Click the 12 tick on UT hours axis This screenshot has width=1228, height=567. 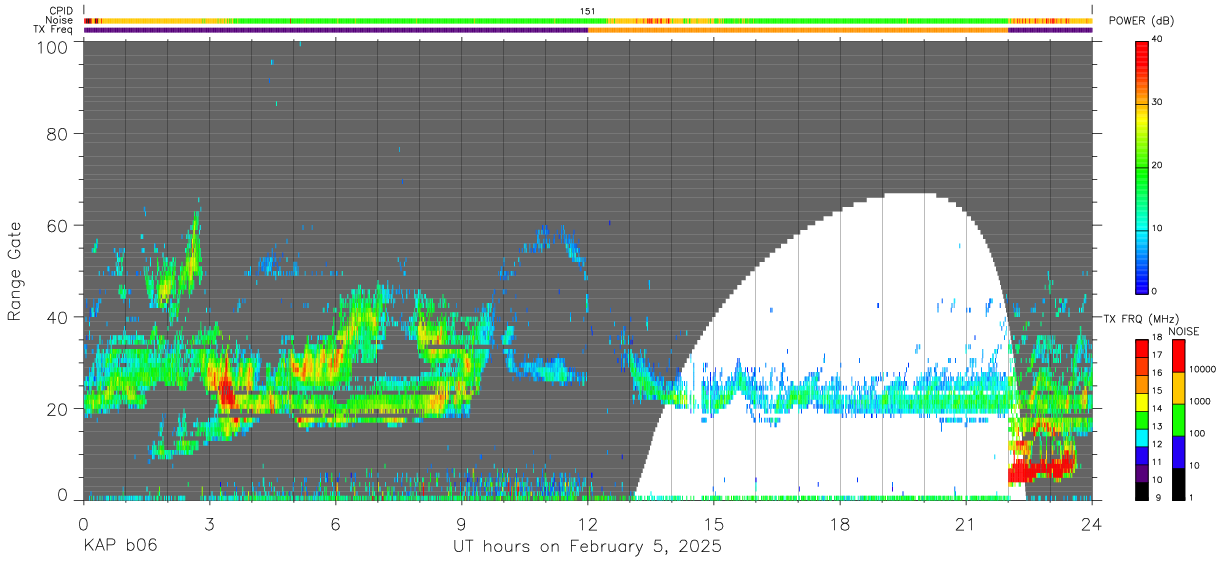tap(588, 523)
